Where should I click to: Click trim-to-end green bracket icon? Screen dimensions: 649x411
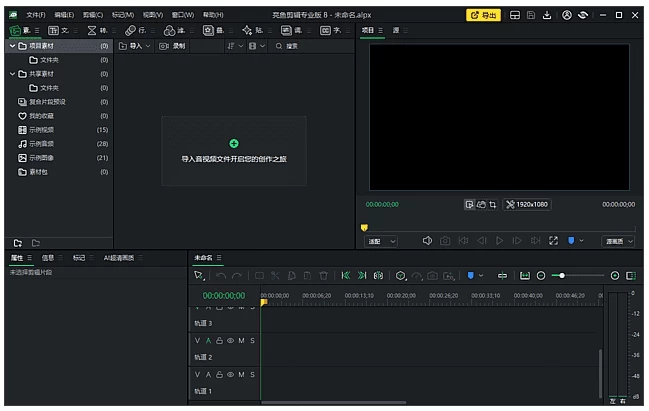[362, 276]
